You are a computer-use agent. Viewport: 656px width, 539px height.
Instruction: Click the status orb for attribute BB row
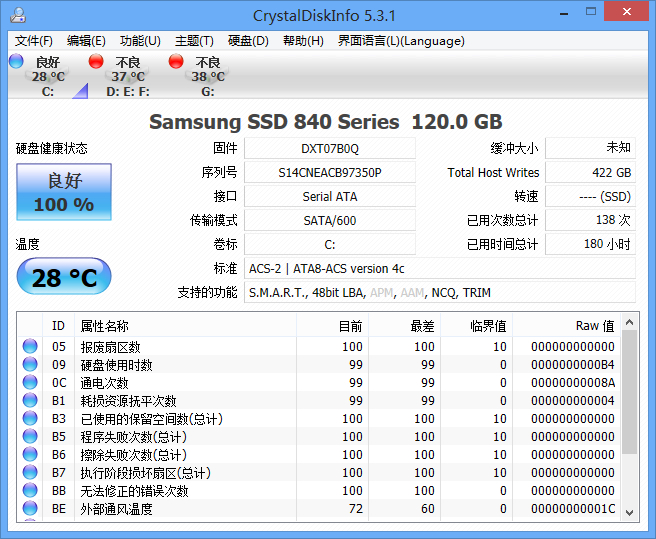(30, 491)
